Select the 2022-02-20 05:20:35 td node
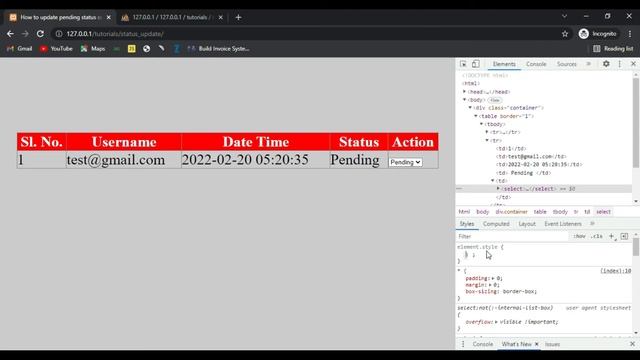 coord(539,164)
